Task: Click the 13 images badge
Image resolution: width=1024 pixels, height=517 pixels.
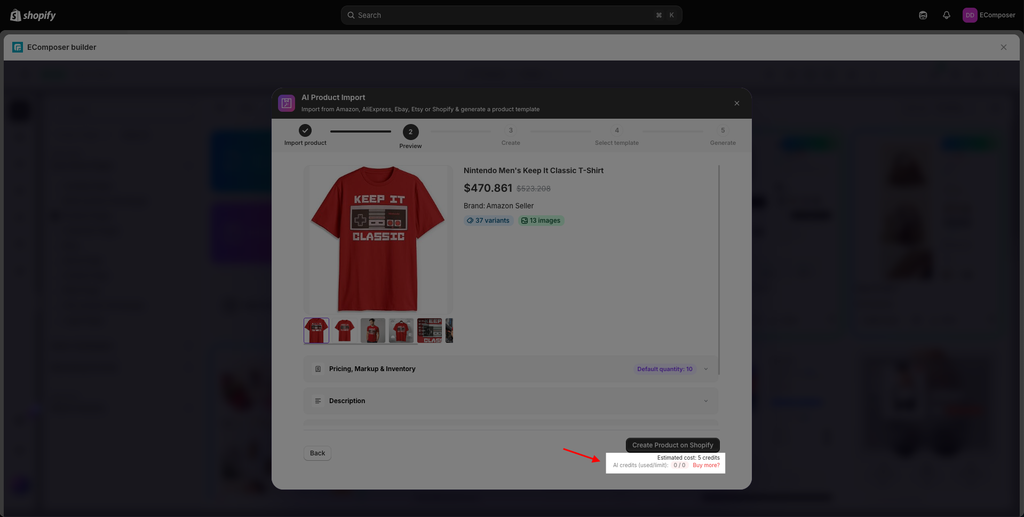Action: [x=541, y=221]
